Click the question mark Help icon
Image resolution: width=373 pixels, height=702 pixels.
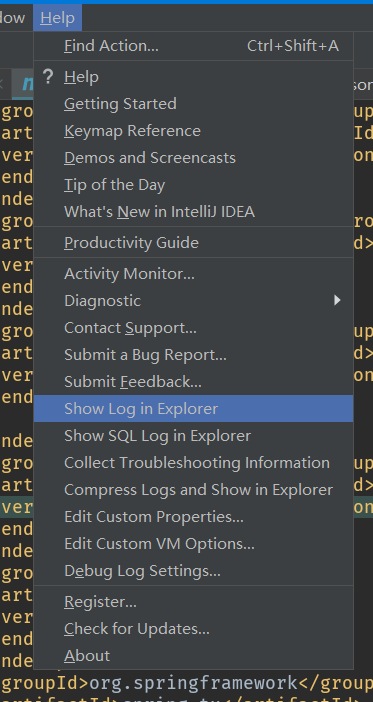point(48,77)
